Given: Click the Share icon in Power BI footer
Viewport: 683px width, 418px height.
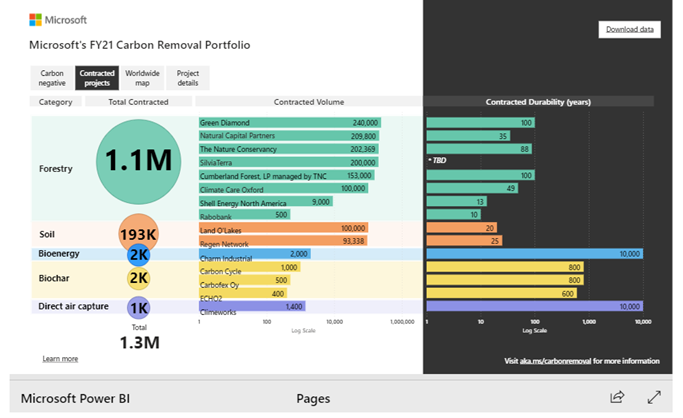Looking at the screenshot, I should [x=617, y=397].
